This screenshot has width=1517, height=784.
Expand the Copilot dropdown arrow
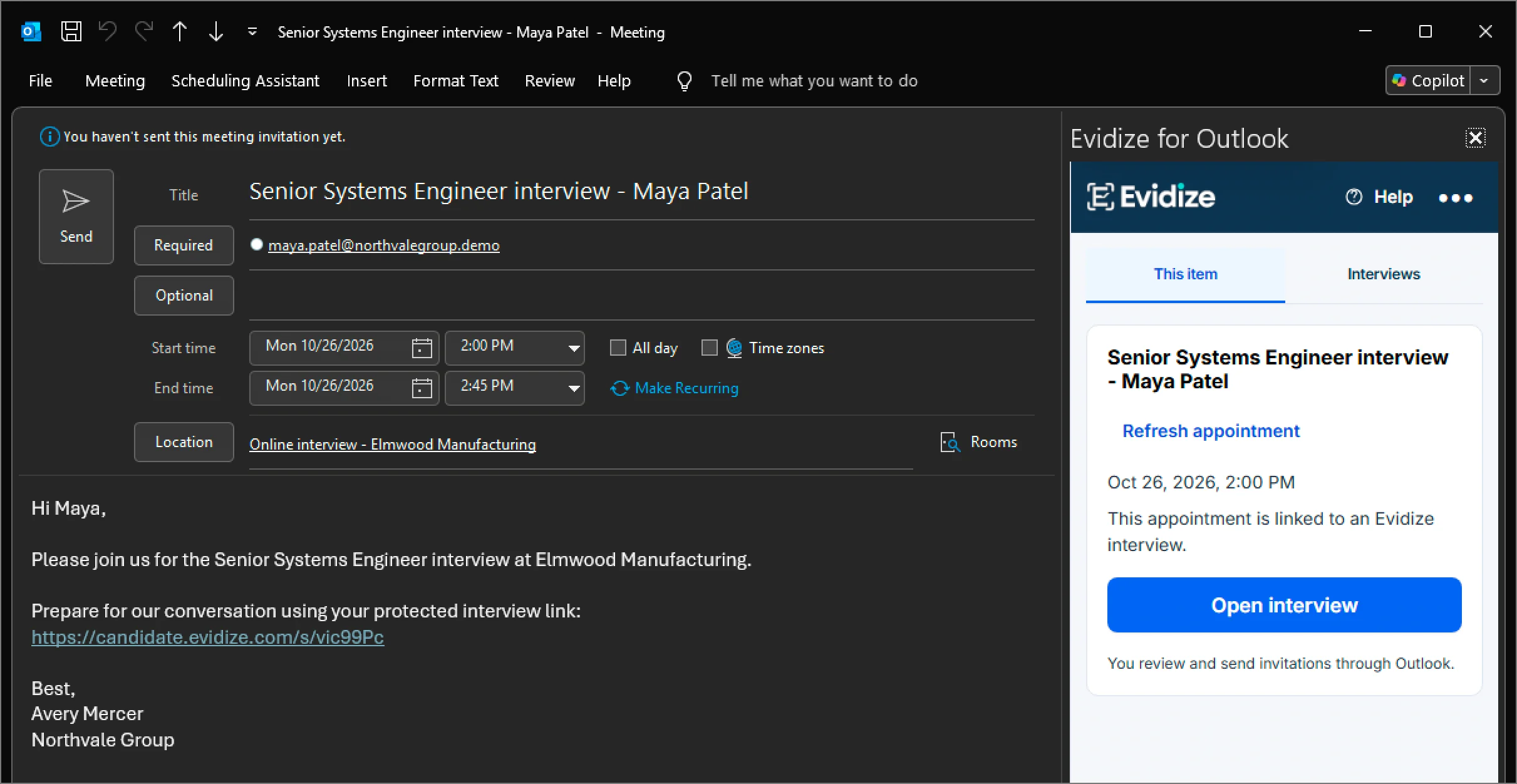click(1484, 81)
